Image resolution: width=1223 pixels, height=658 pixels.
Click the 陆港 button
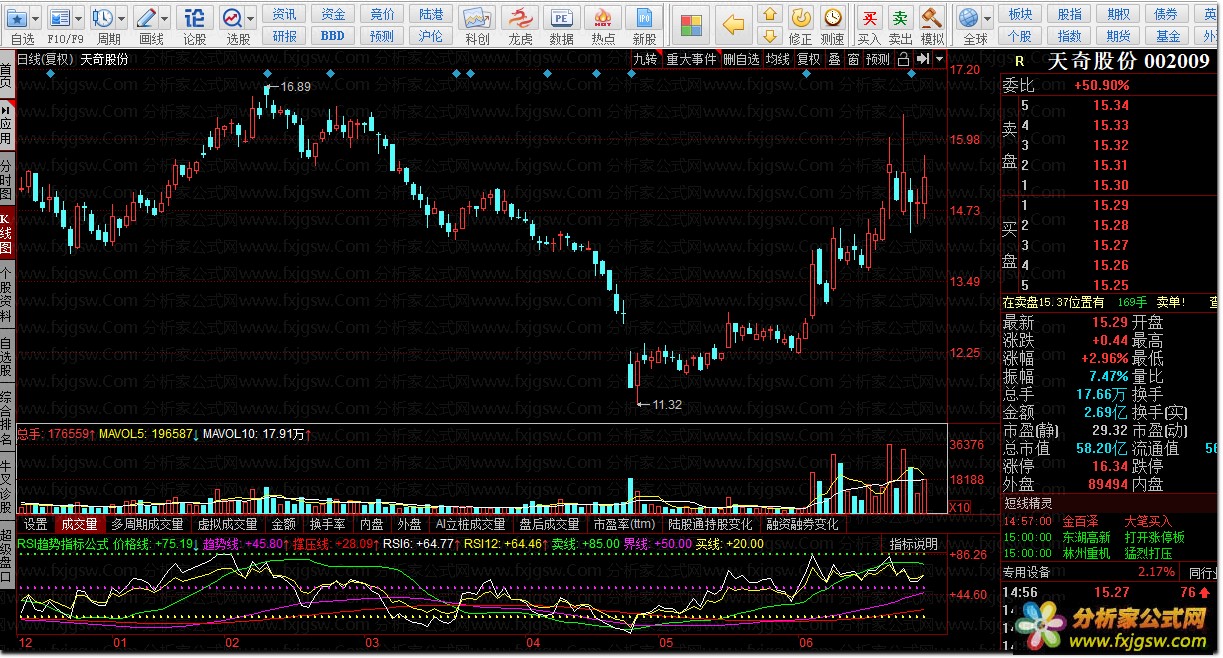point(431,14)
